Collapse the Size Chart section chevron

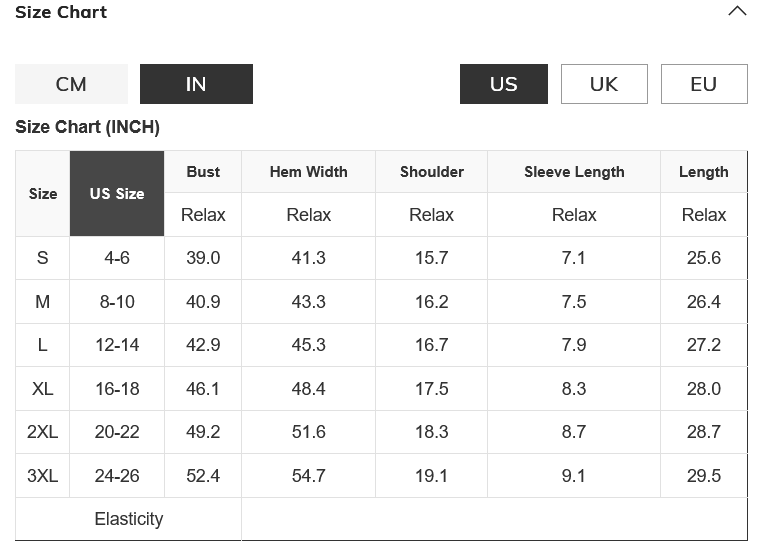coord(737,12)
